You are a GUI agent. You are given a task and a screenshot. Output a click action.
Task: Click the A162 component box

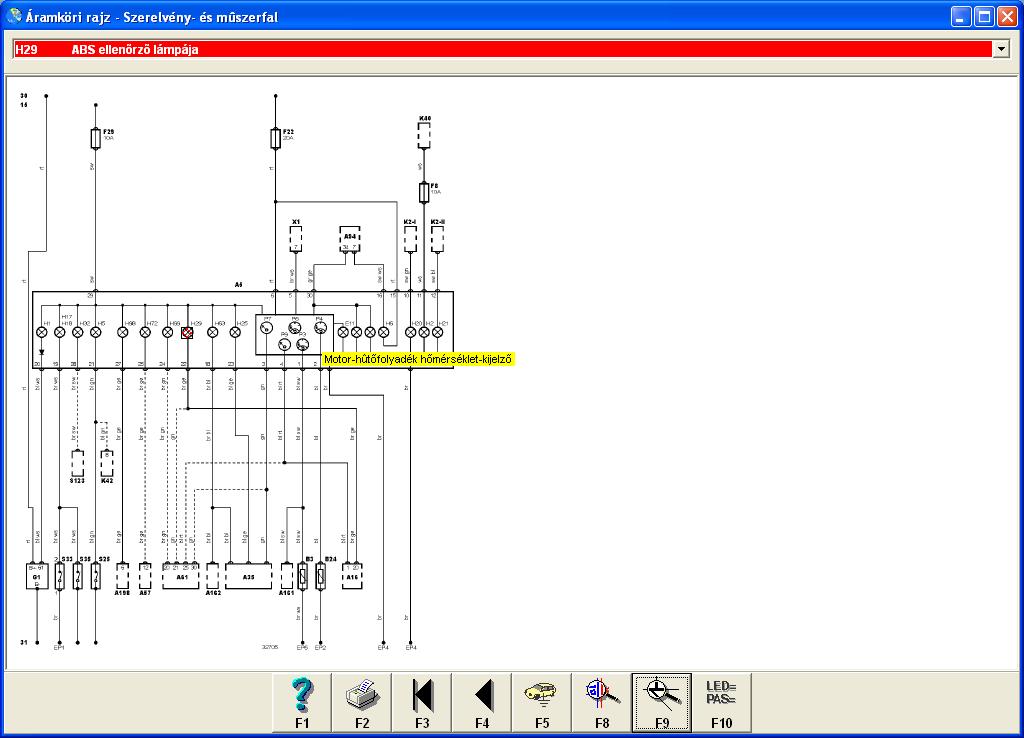coord(213,577)
